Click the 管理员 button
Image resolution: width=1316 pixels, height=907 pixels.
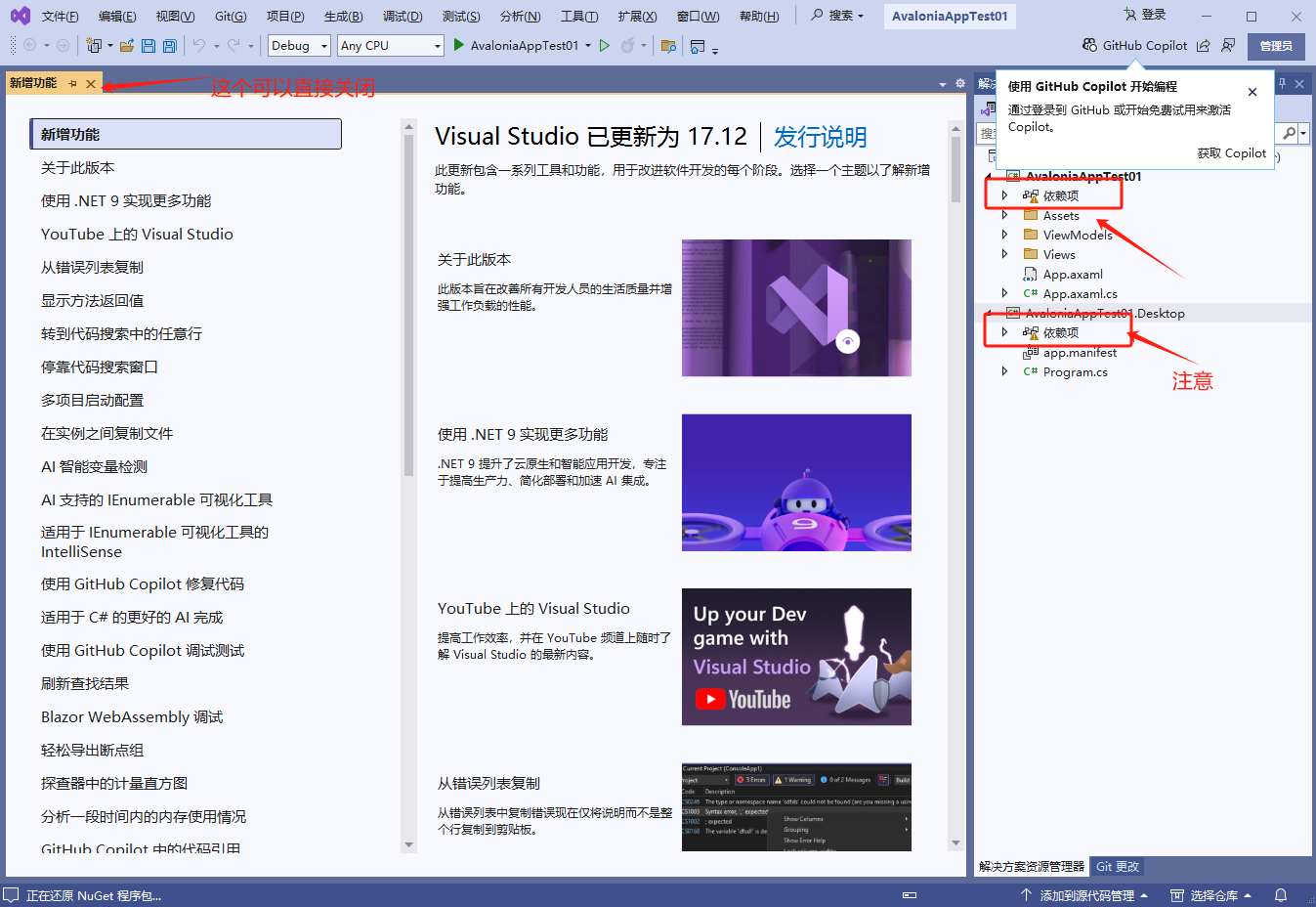click(1276, 46)
